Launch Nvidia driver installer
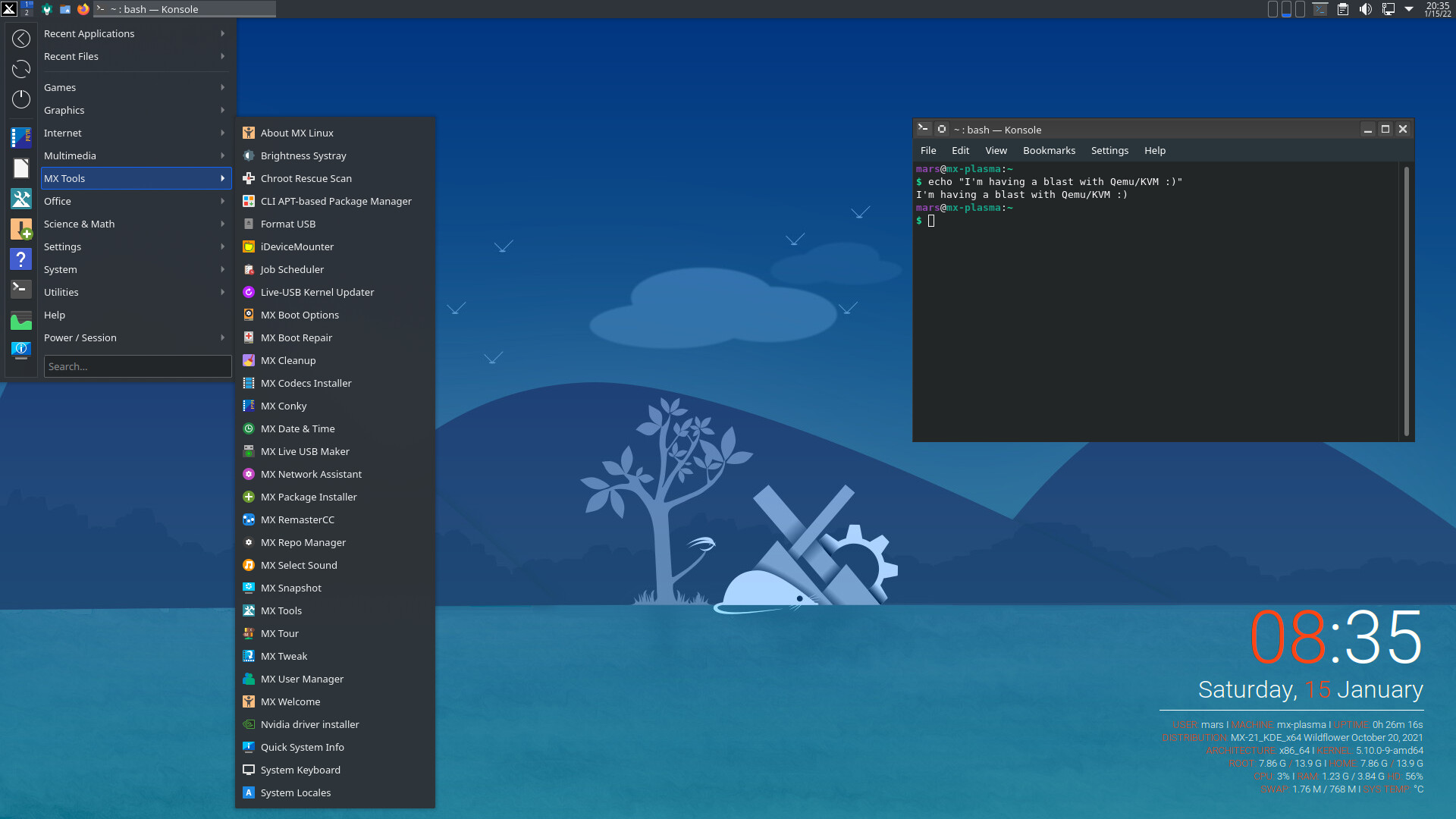Viewport: 1456px width, 819px height. click(x=334, y=724)
